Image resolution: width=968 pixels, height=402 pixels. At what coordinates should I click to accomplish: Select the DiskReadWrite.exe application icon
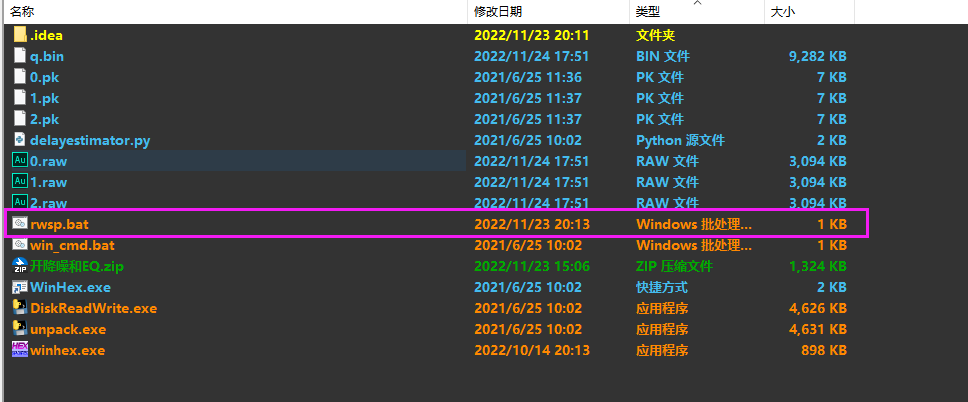click(20, 308)
